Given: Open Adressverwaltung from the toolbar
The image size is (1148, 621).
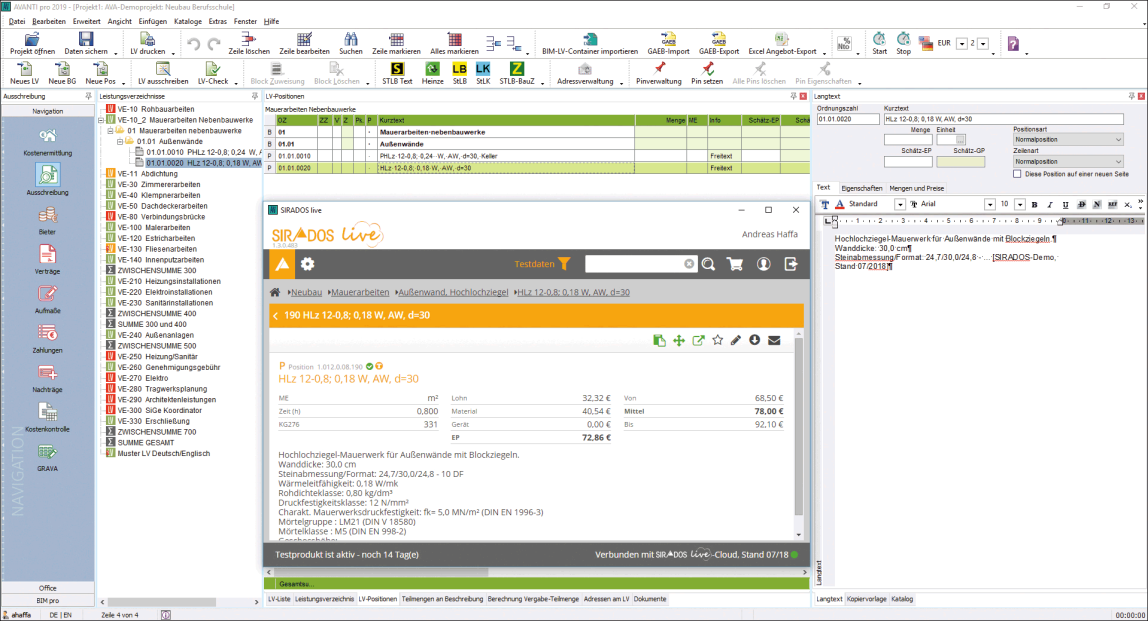Looking at the screenshot, I should [585, 74].
